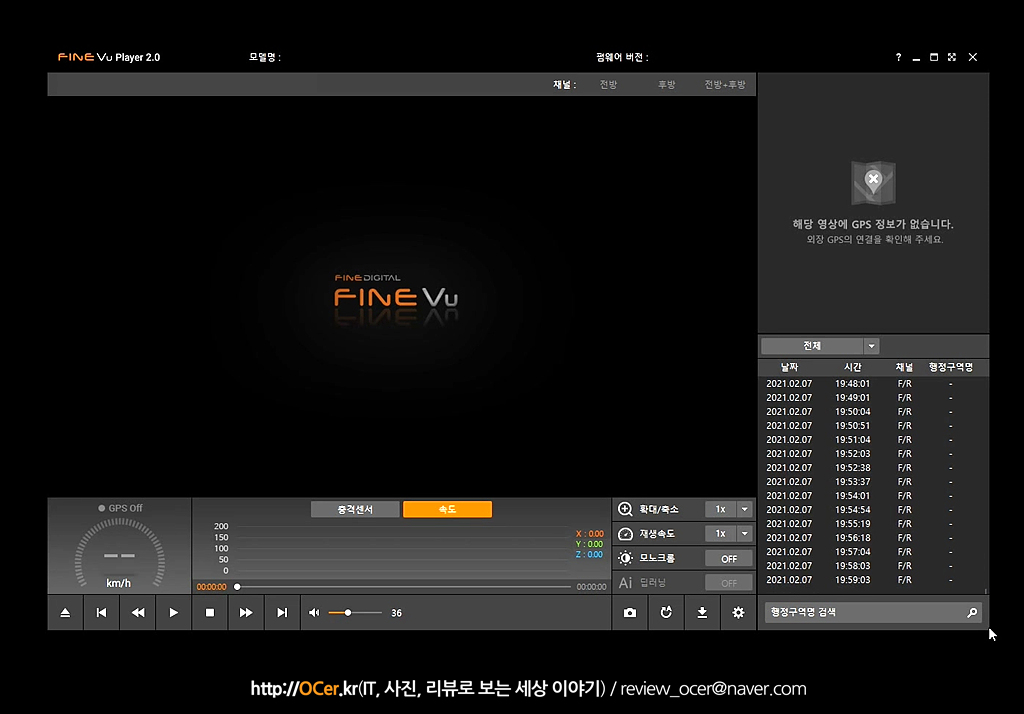
Task: Expand the zoom 1x dropdown arrow
Action: click(744, 509)
